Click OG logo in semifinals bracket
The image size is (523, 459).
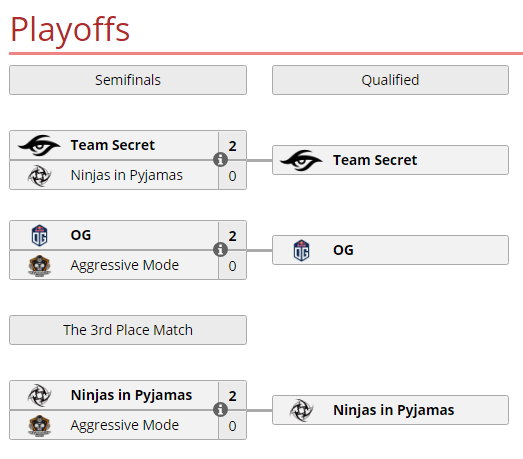click(39, 236)
